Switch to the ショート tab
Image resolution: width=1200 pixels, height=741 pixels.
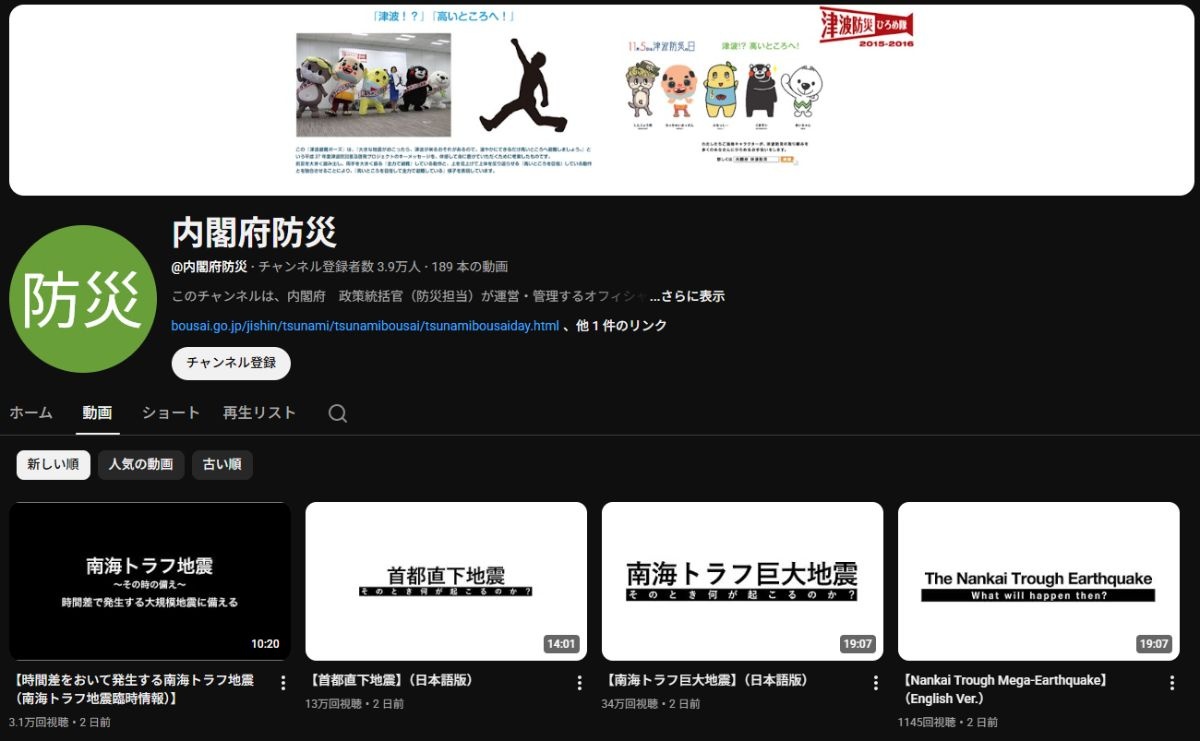(170, 413)
